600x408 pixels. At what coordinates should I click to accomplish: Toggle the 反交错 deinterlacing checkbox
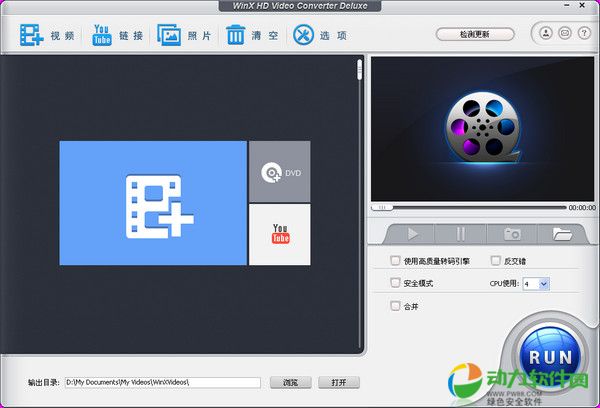tap(495, 260)
